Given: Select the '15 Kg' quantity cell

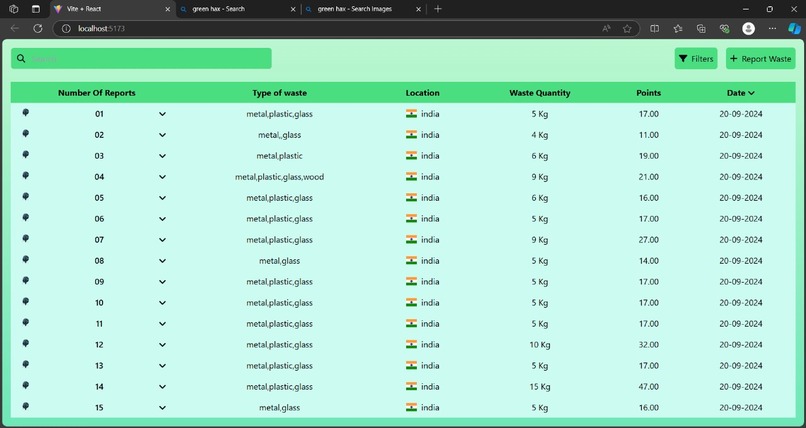Looking at the screenshot, I should pyautogui.click(x=540, y=386).
